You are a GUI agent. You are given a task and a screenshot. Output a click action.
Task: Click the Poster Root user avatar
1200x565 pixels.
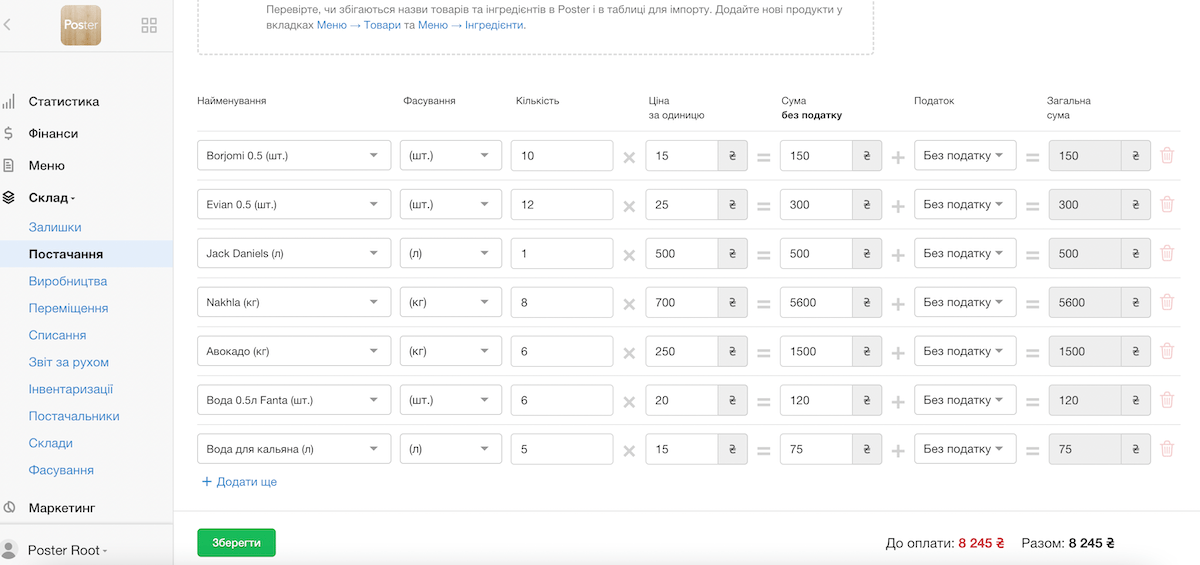point(10,550)
